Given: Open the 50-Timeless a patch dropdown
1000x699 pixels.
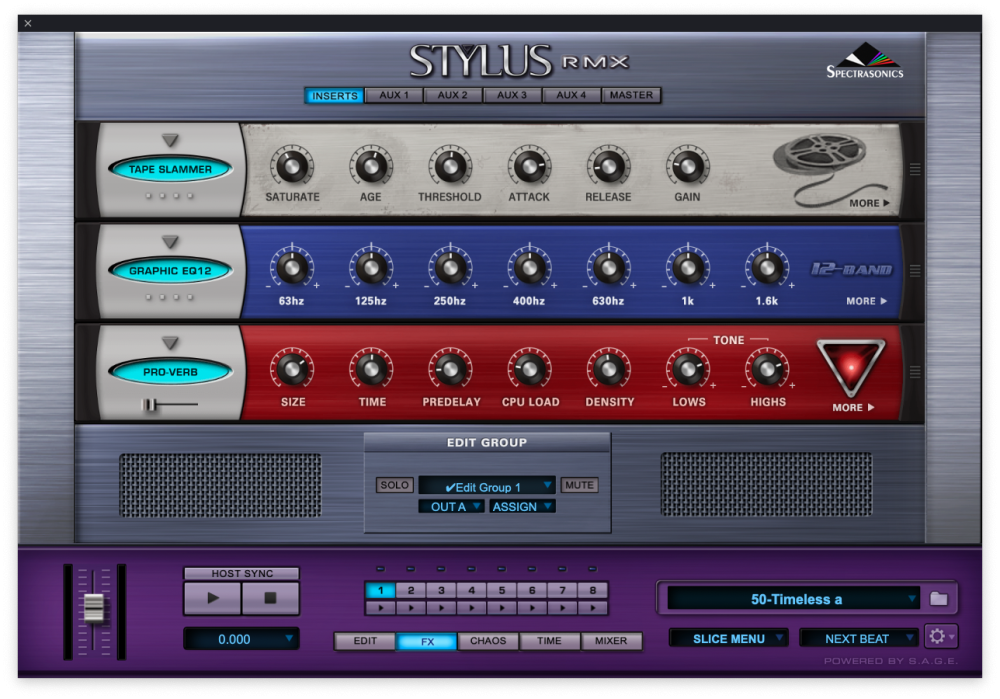Looking at the screenshot, I should (793, 599).
